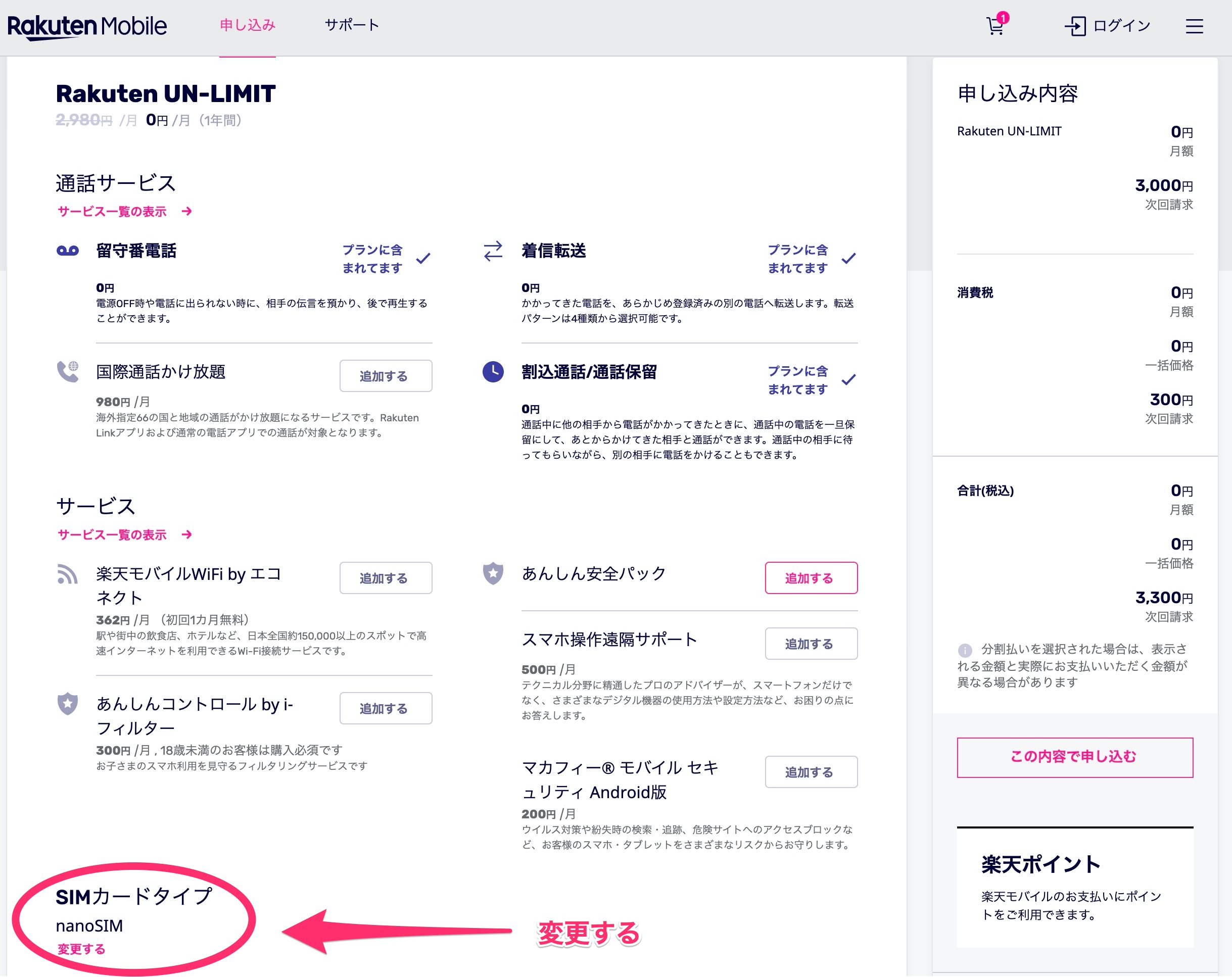Click 300円 consumption tax next billing
The height and width of the screenshot is (977, 1232).
1171,400
